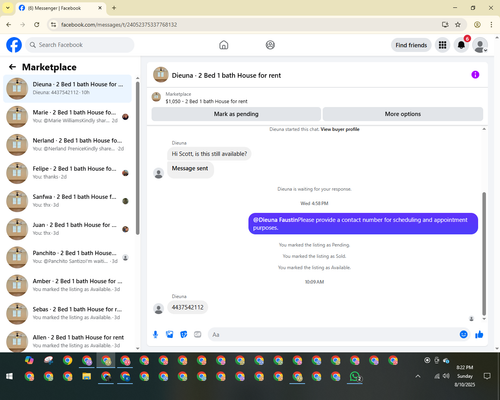Open the Chrome three-dot menu
The width and height of the screenshot is (500, 400).
click(491, 24)
